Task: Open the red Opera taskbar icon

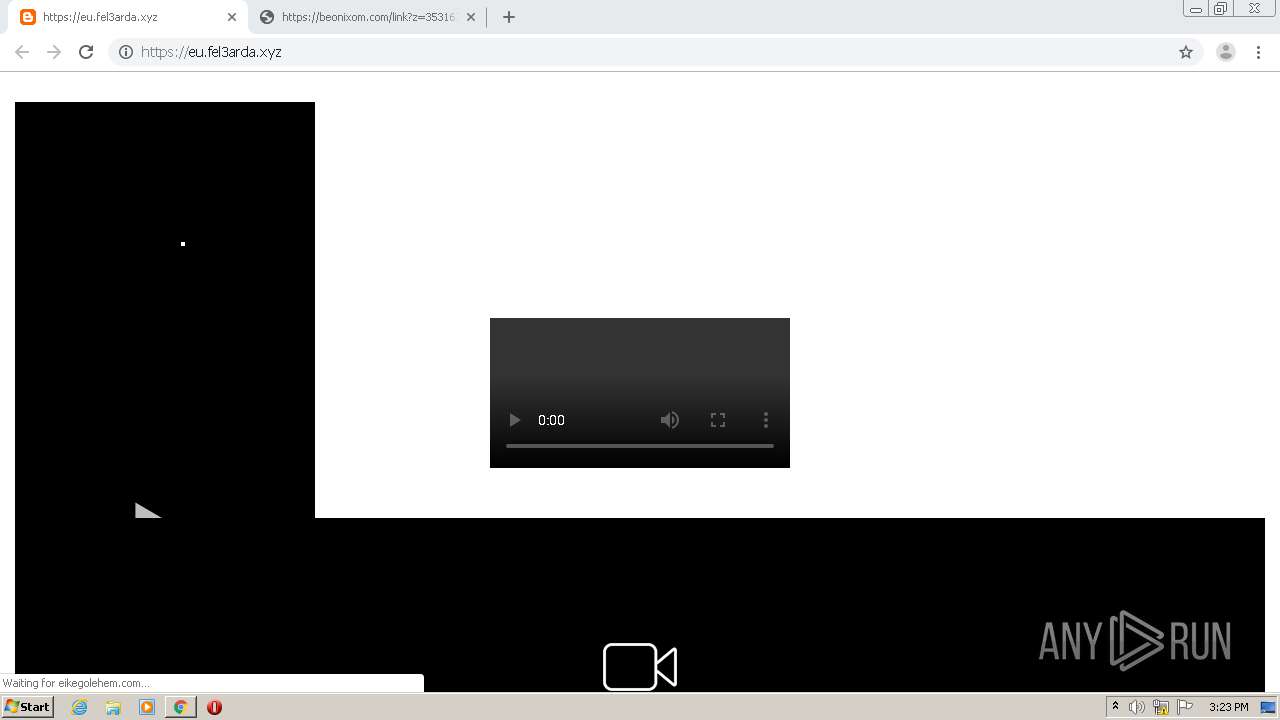Action: tap(214, 707)
